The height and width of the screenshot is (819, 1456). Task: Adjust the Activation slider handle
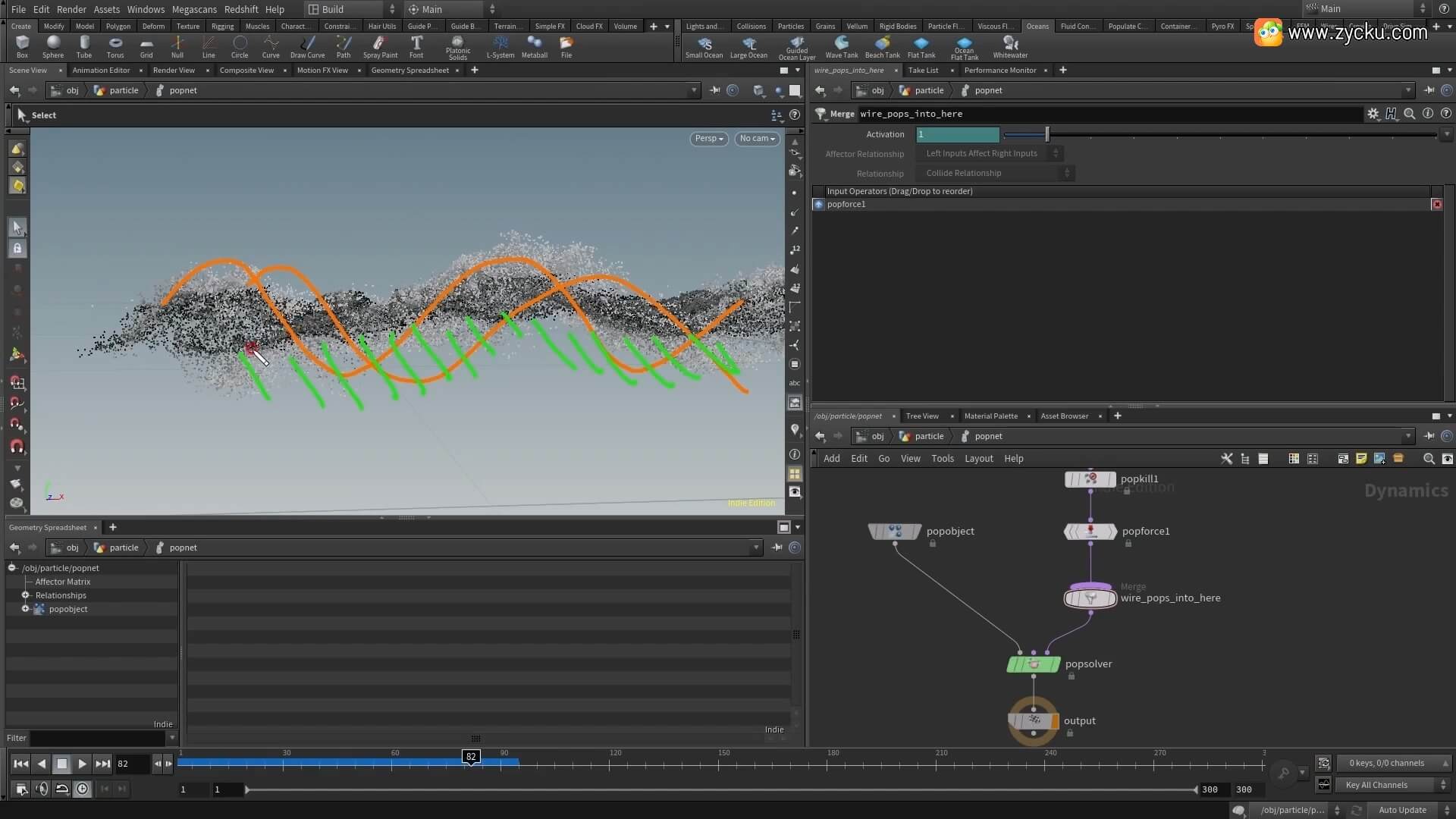[1047, 134]
